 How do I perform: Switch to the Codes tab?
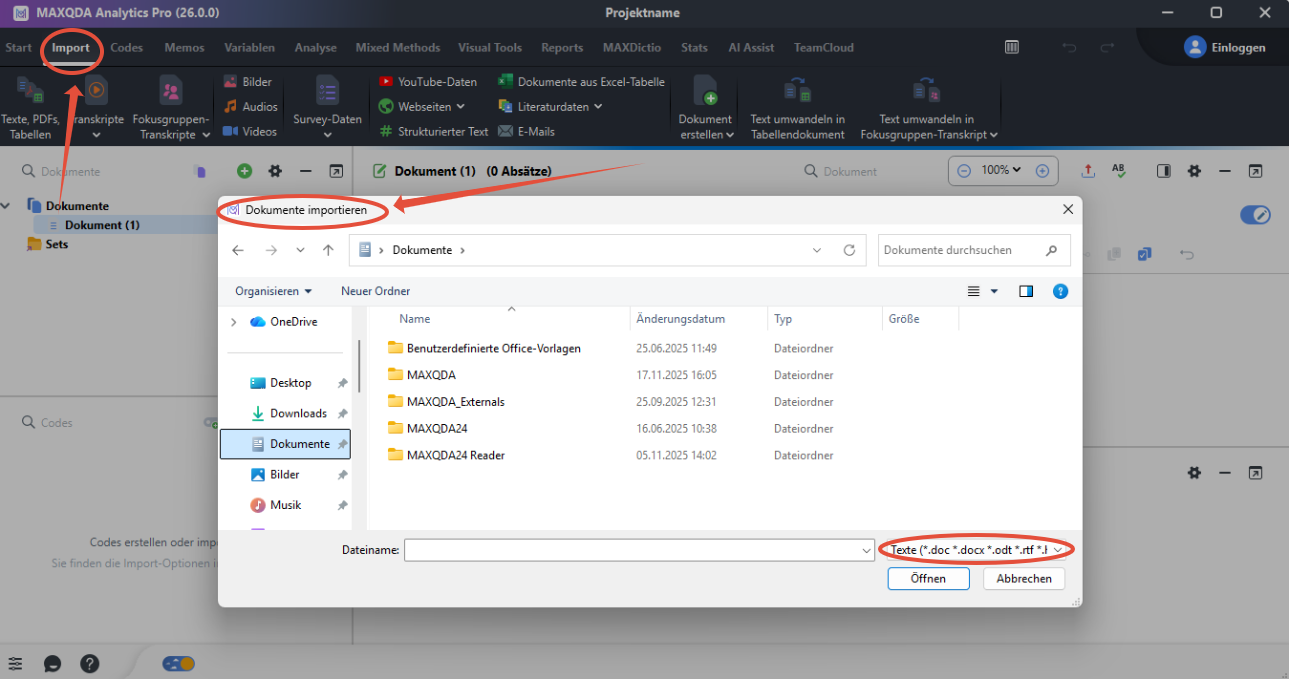pos(127,47)
